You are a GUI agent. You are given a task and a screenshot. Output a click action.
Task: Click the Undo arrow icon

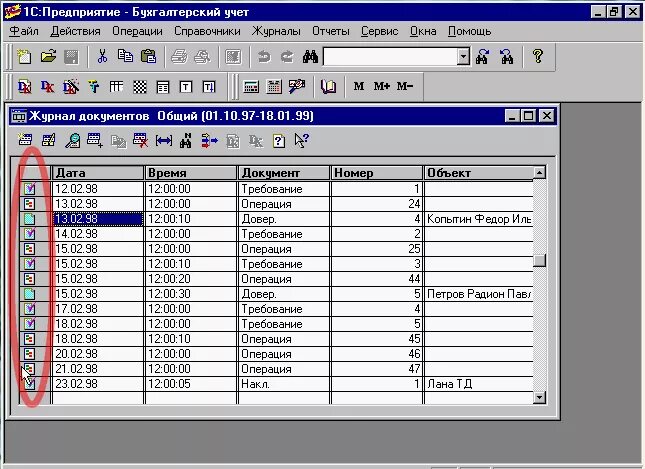pyautogui.click(x=264, y=56)
